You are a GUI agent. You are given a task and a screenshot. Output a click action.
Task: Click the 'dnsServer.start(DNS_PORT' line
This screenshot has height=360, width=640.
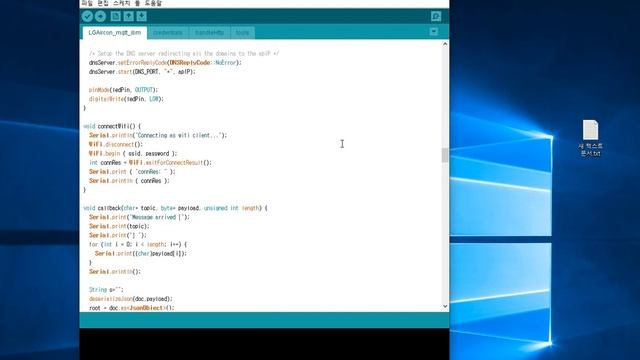coord(142,71)
